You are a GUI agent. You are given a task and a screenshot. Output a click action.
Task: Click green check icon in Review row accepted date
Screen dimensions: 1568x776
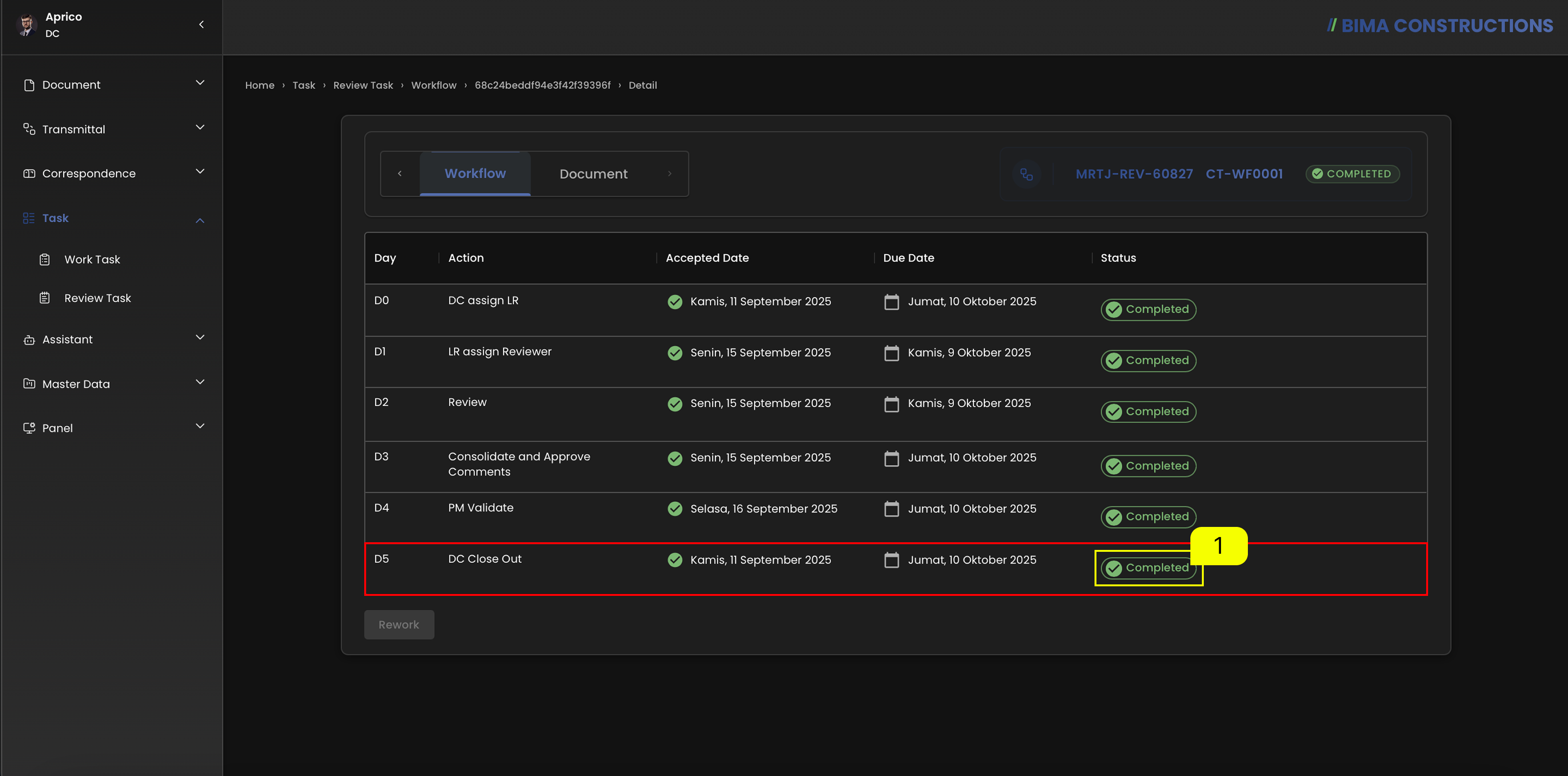tap(674, 404)
